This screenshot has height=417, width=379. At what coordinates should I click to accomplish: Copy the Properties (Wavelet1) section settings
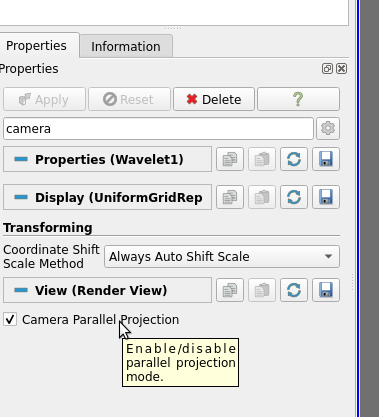(230, 159)
